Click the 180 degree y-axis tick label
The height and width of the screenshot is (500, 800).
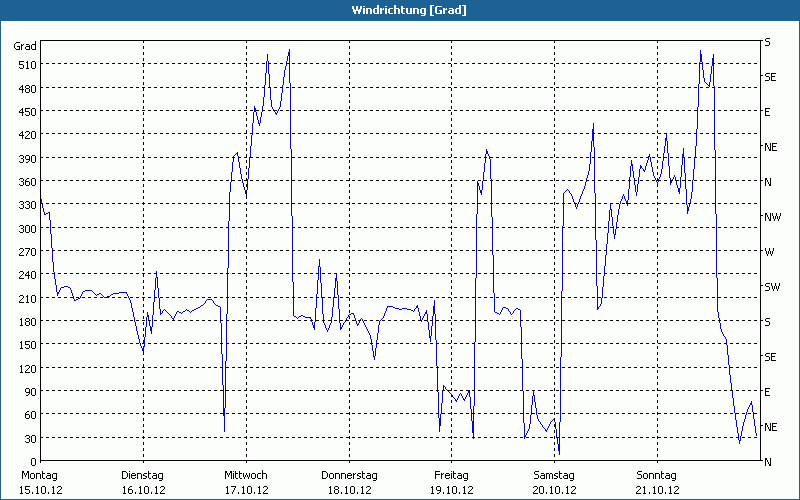point(25,322)
